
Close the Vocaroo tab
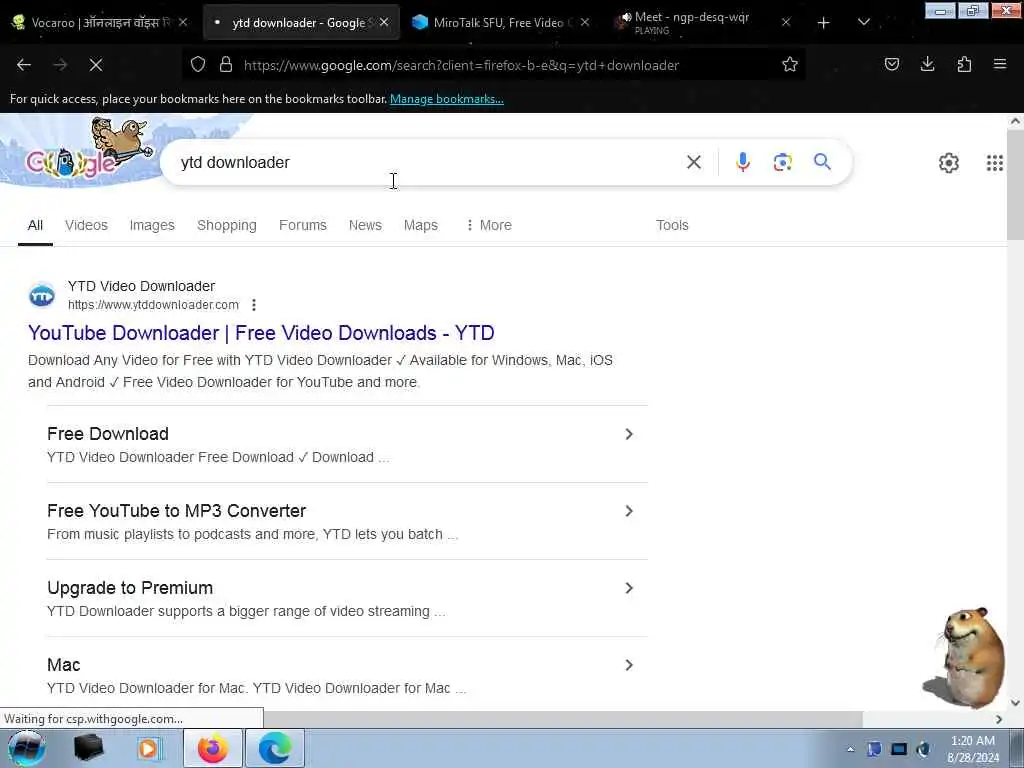[x=184, y=22]
